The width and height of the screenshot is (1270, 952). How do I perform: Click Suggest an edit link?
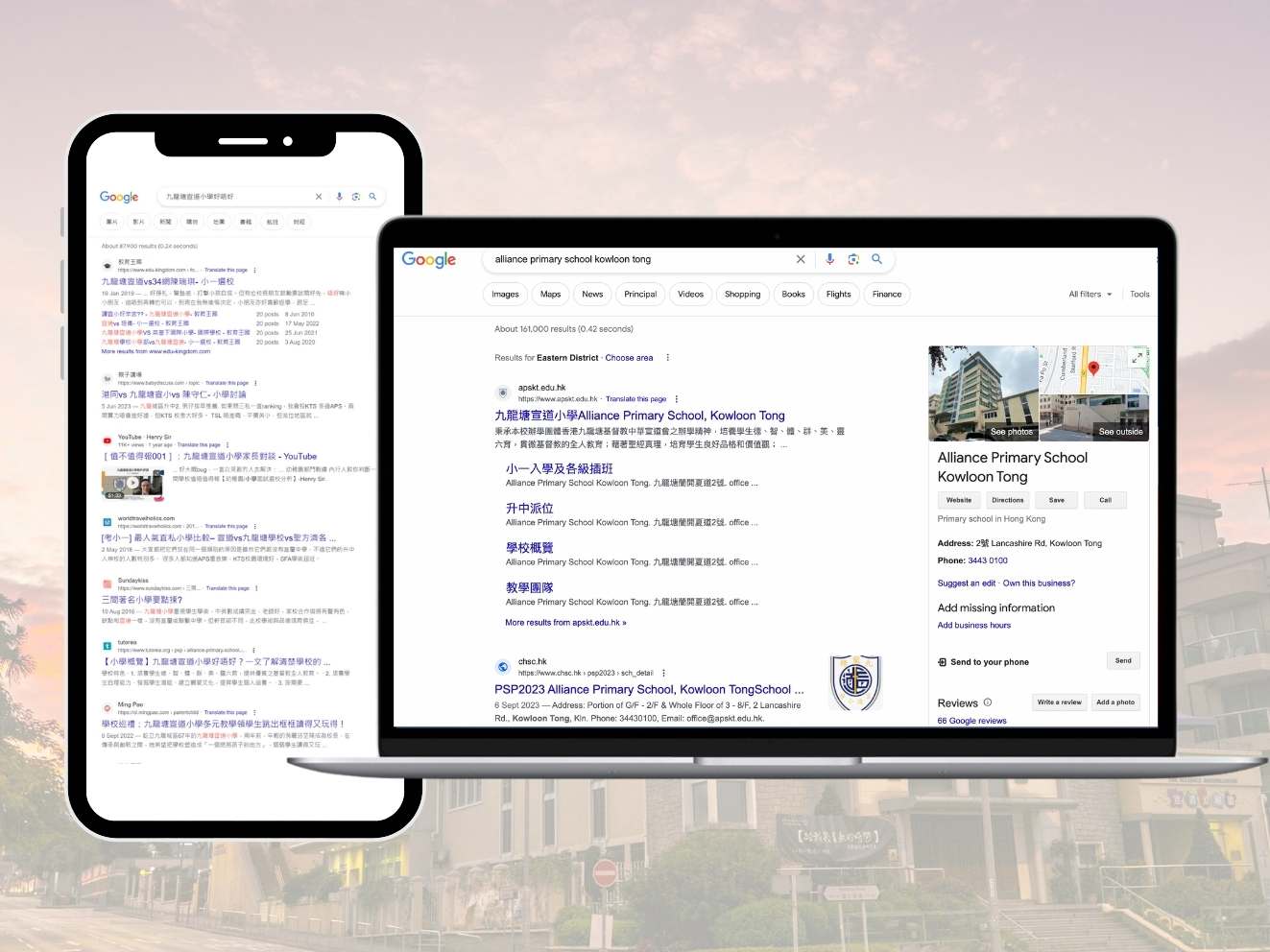click(967, 583)
